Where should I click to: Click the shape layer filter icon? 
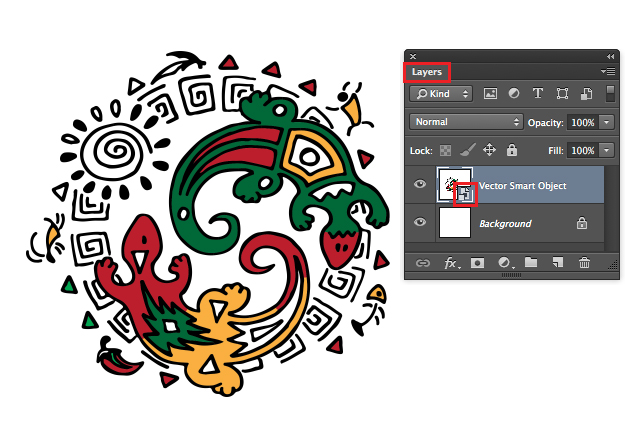562,94
